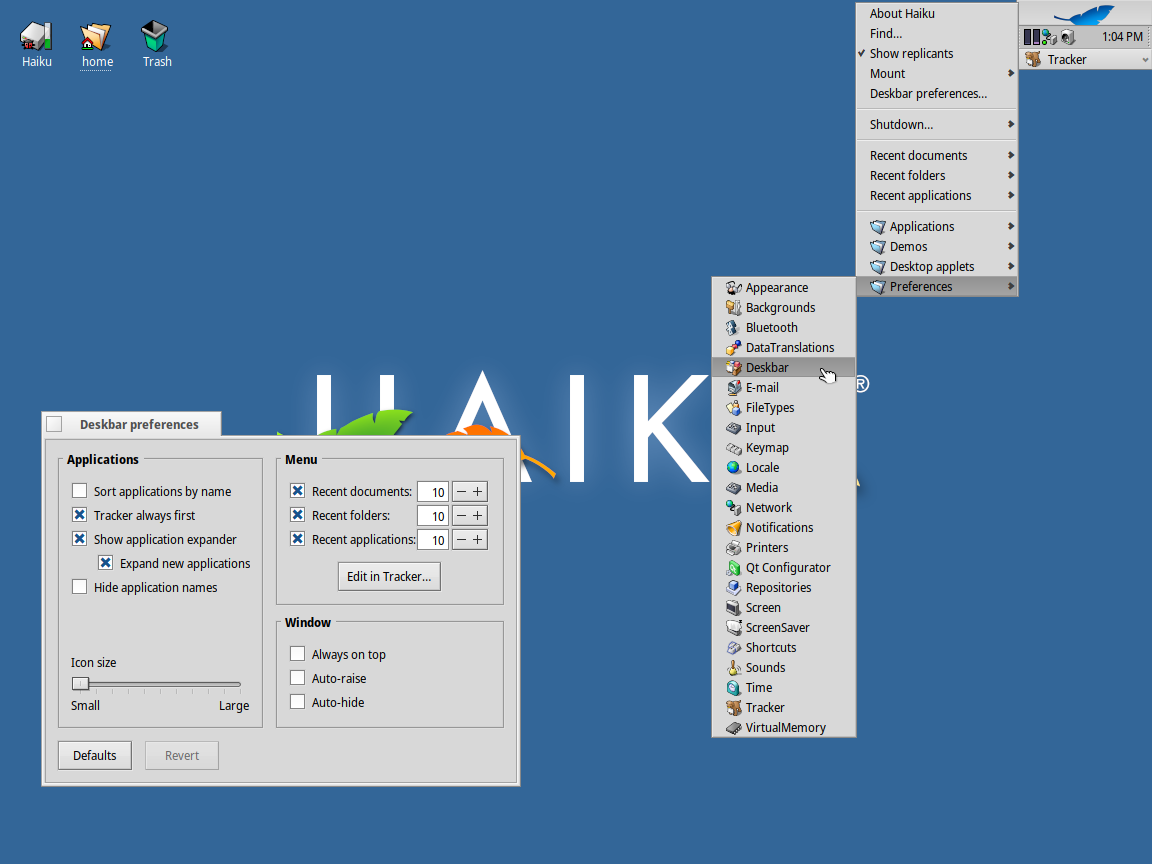
Task: Open the Trash on the desktop
Action: [x=156, y=35]
